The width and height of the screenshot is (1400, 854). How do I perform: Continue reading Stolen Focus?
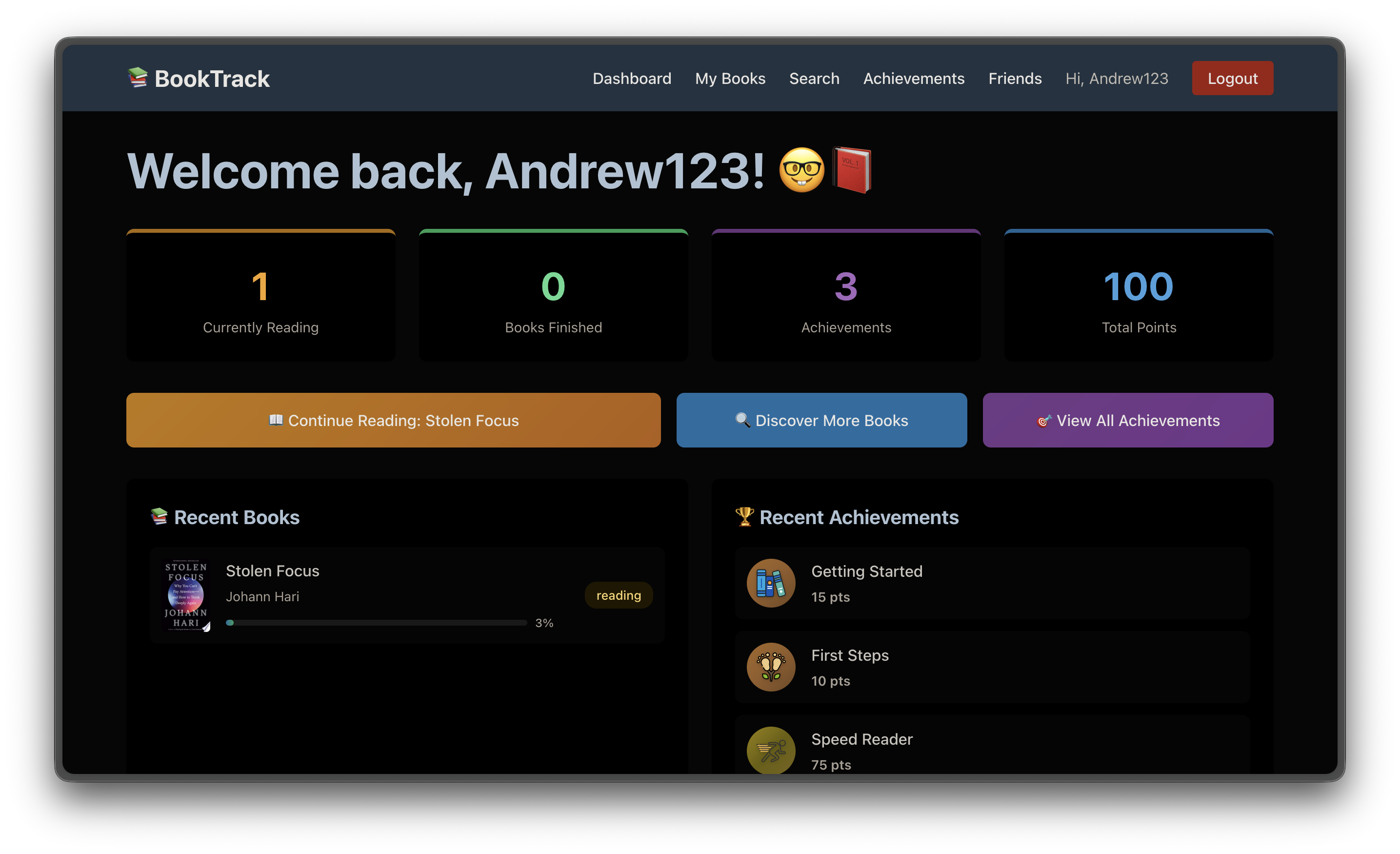393,420
